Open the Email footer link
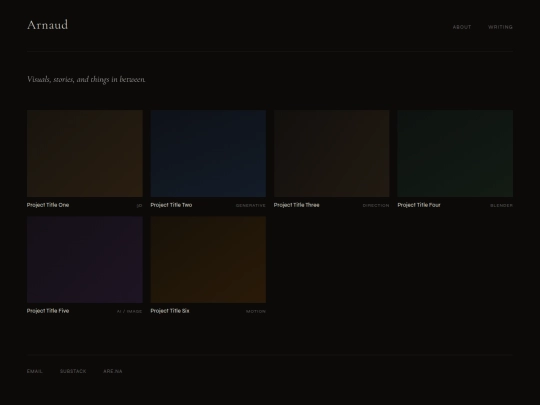 [x=35, y=371]
